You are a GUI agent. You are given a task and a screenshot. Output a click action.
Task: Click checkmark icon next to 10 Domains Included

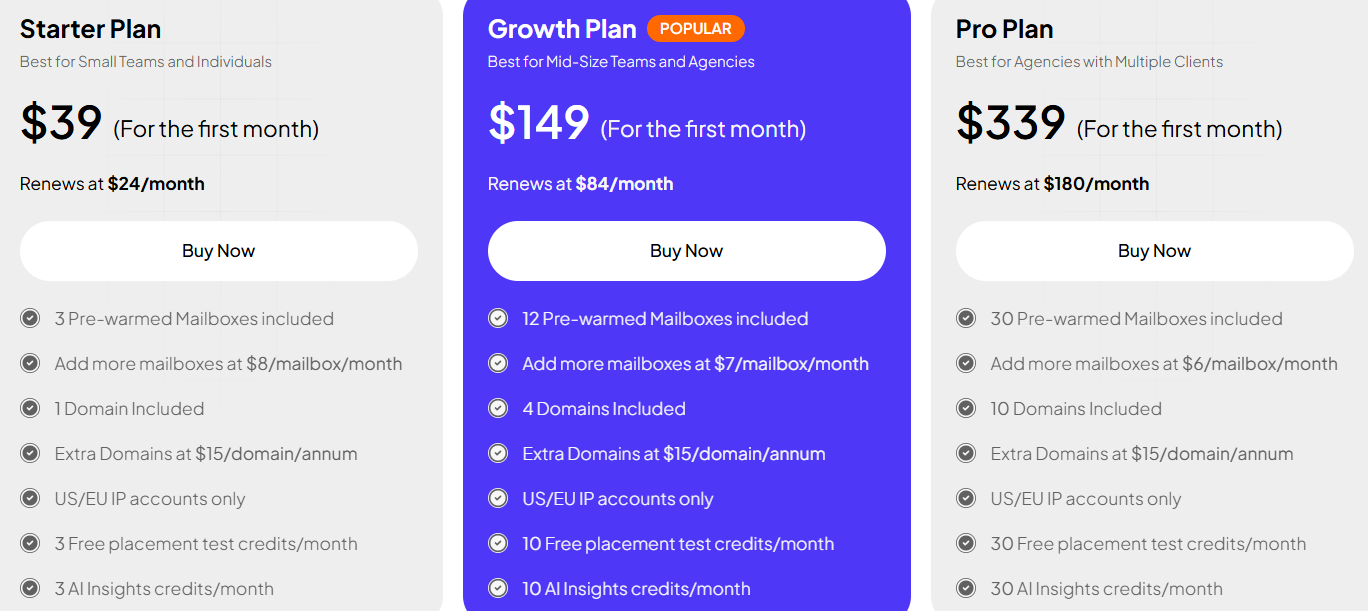point(966,408)
